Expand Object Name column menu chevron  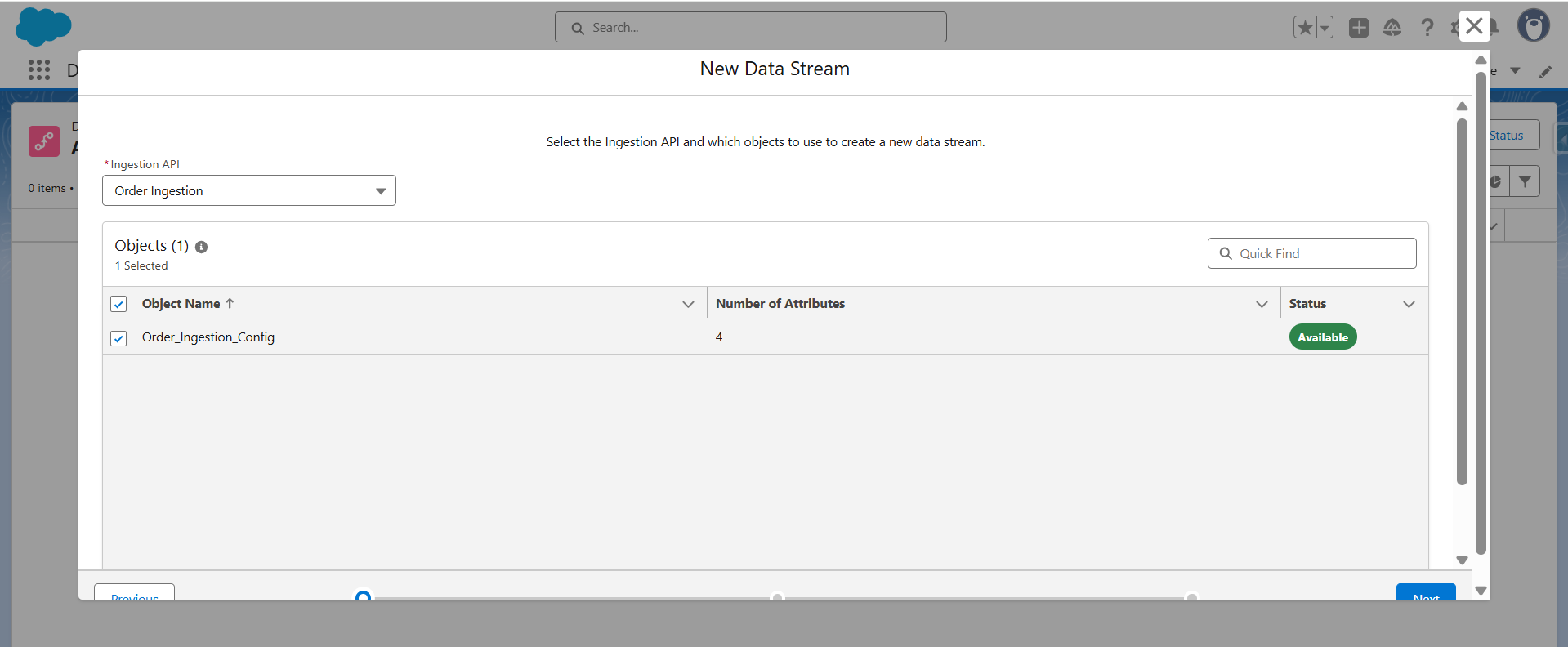(688, 304)
